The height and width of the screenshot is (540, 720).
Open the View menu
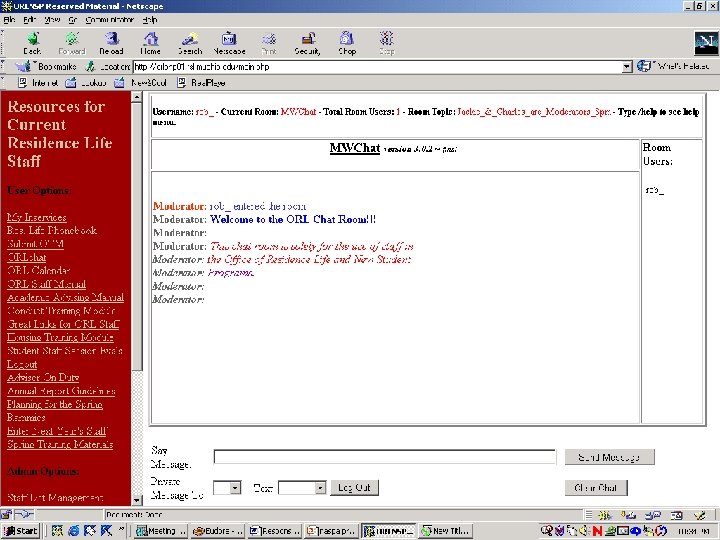coord(52,20)
